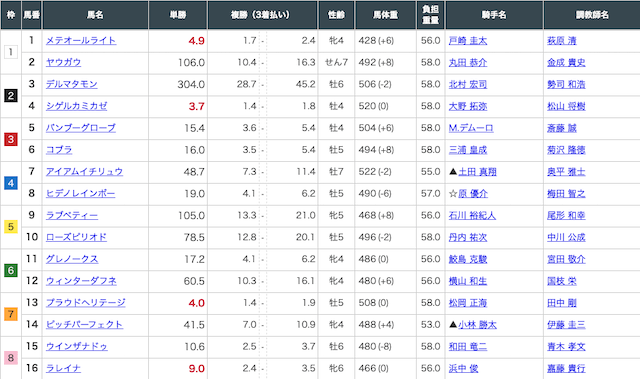640x379 pixels.
Task: Open jockey 丸田 恭介 profile link
Action: pyautogui.click(x=468, y=62)
